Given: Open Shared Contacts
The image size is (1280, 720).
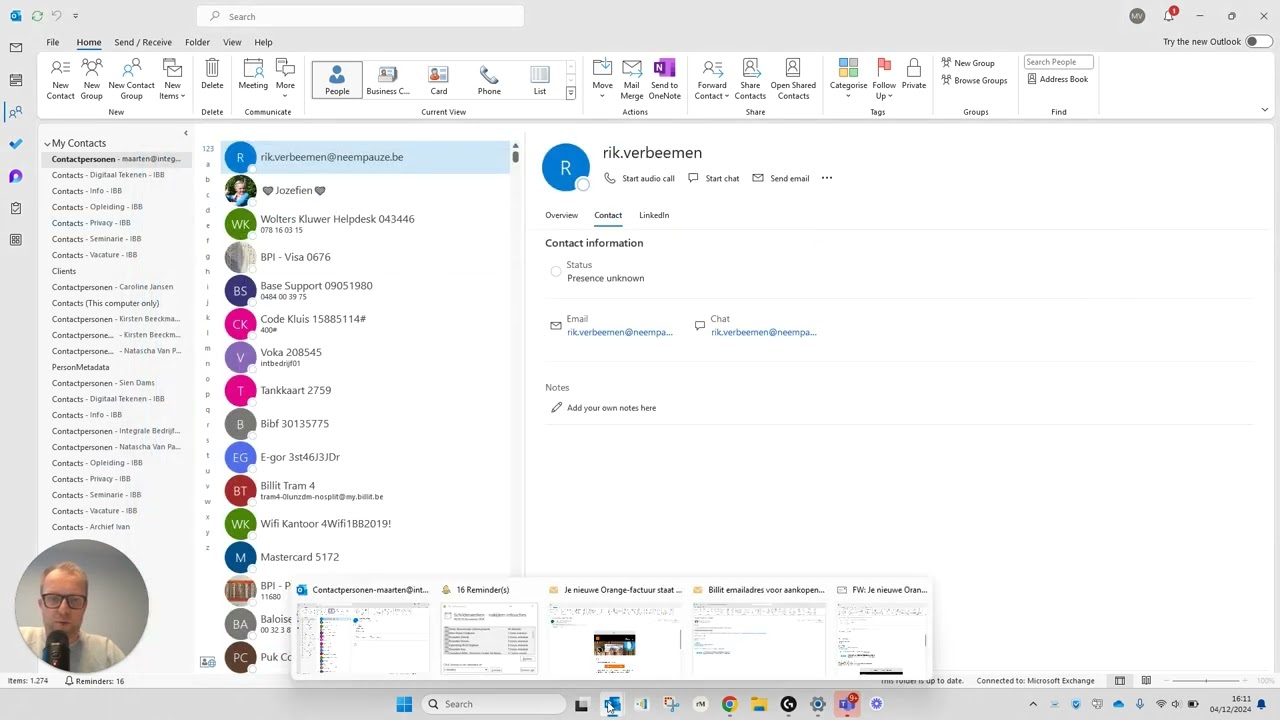Looking at the screenshot, I should [793, 79].
